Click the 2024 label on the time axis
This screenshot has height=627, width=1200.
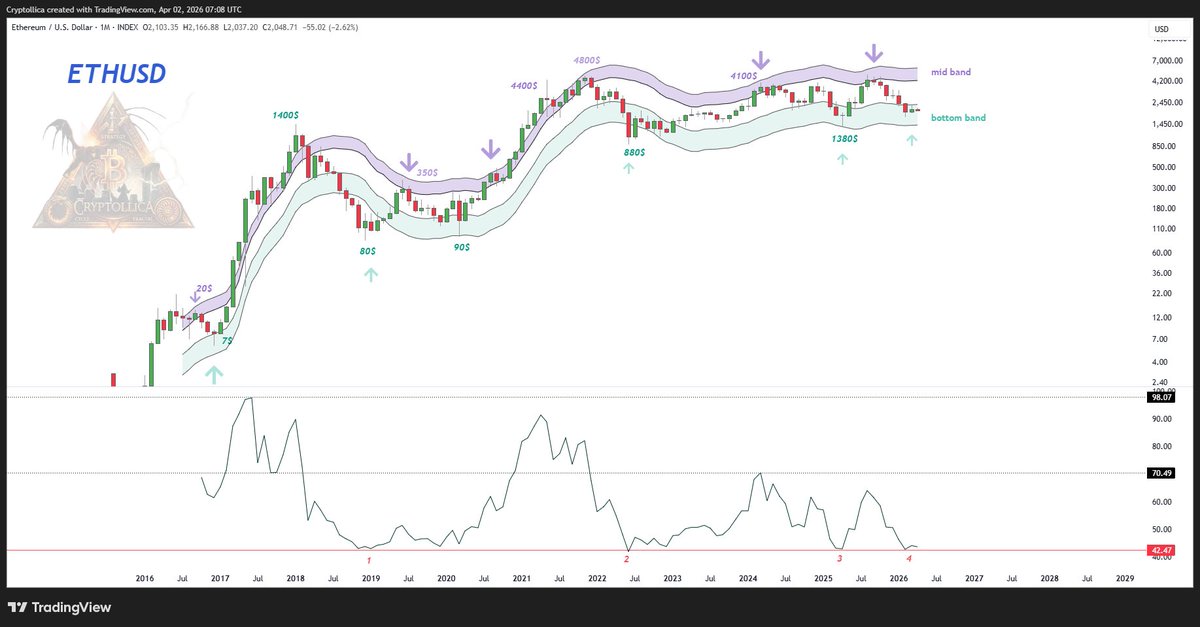(x=747, y=579)
